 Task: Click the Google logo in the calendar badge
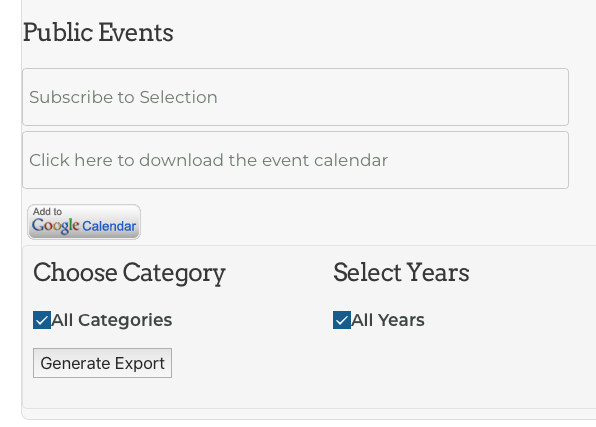click(55, 226)
